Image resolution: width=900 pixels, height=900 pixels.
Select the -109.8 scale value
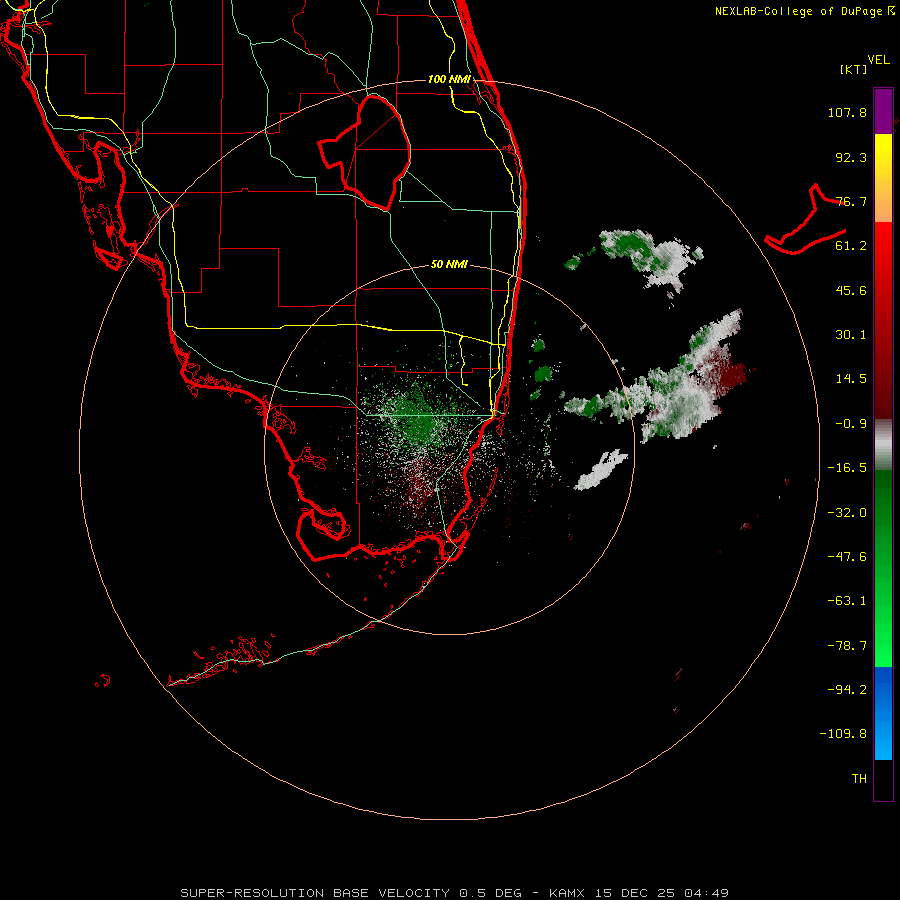click(843, 734)
